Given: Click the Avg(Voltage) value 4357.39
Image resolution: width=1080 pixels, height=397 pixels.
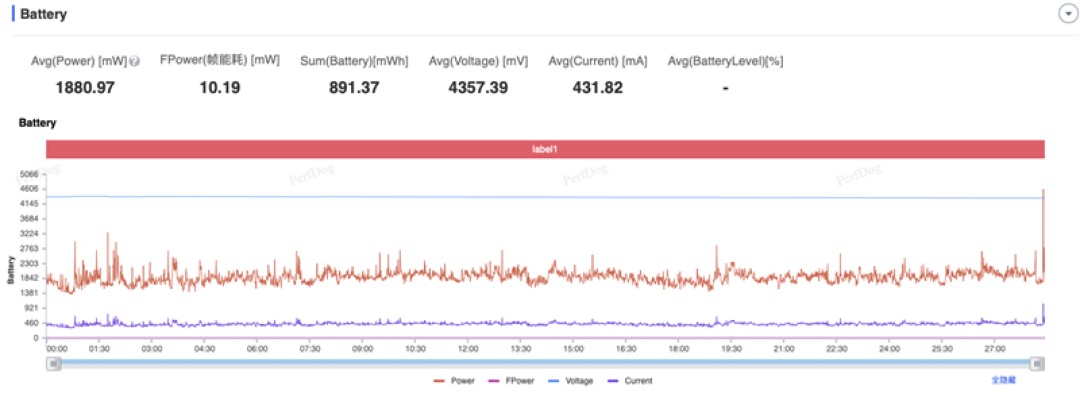Looking at the screenshot, I should pyautogui.click(x=479, y=88).
